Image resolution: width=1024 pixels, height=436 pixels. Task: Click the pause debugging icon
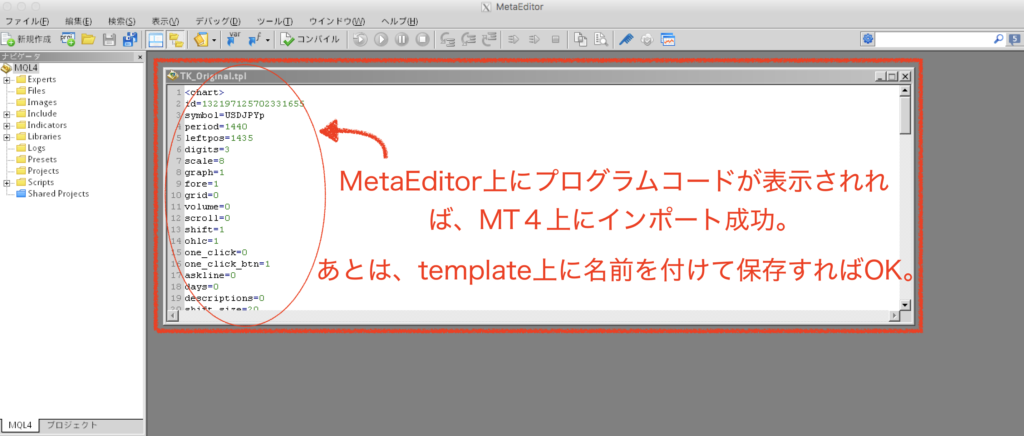402,39
